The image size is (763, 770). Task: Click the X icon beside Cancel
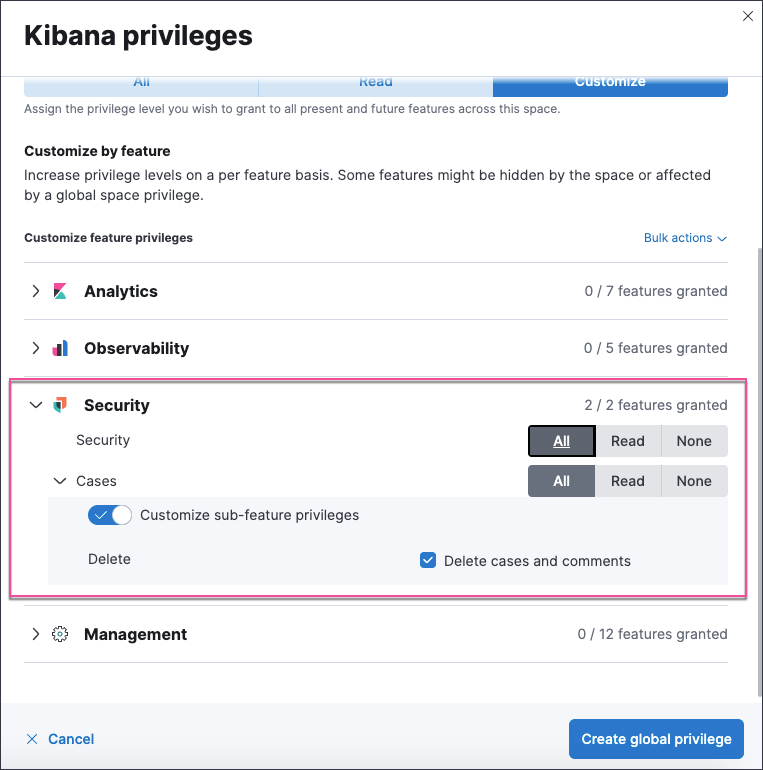coord(32,739)
